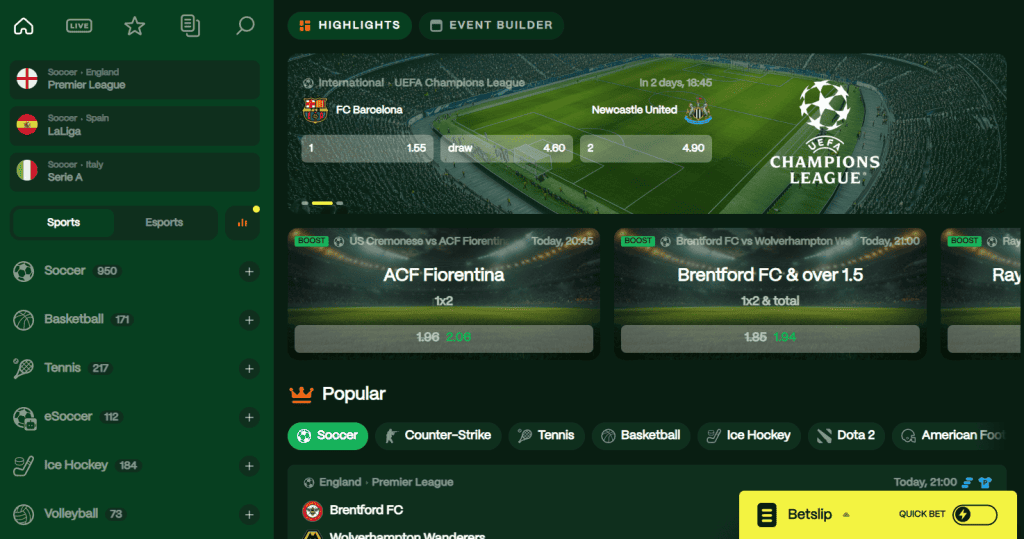Click the Premier League match stats icon

(x=968, y=482)
